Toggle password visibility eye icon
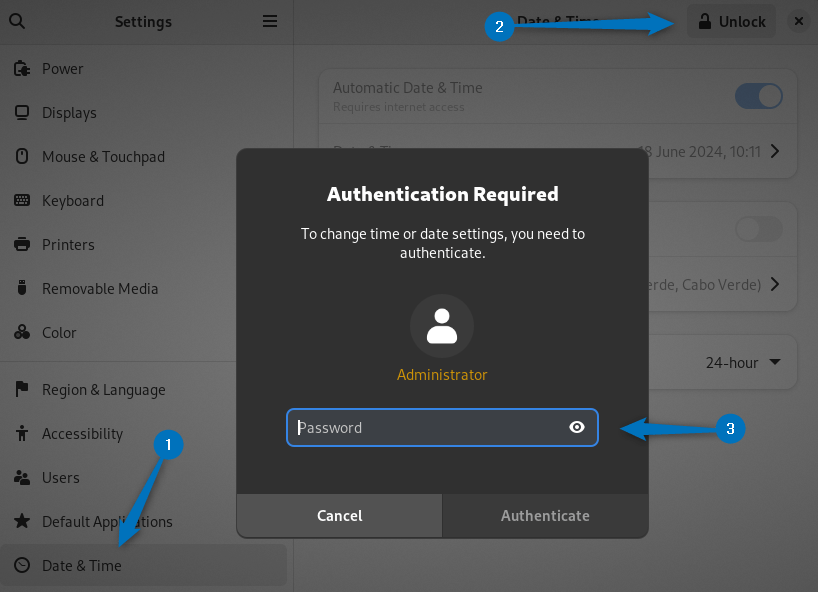The height and width of the screenshot is (592, 818). (577, 427)
